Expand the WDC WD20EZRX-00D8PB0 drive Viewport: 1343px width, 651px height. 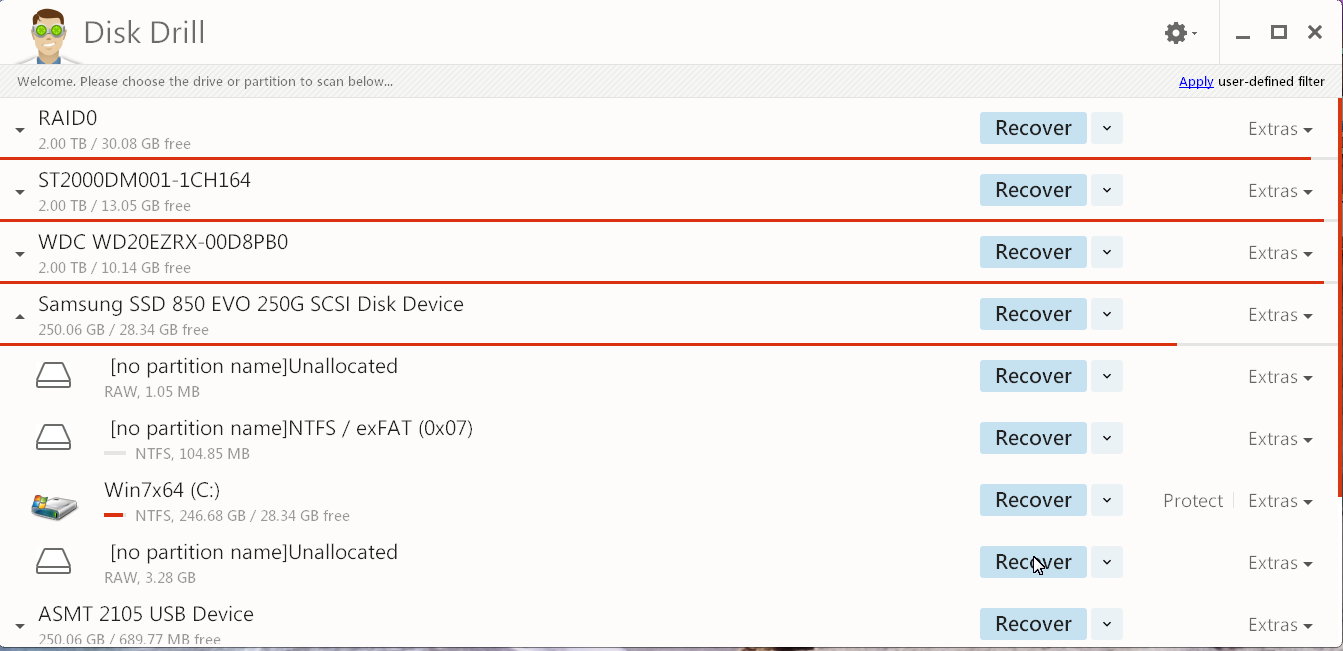tap(20, 254)
